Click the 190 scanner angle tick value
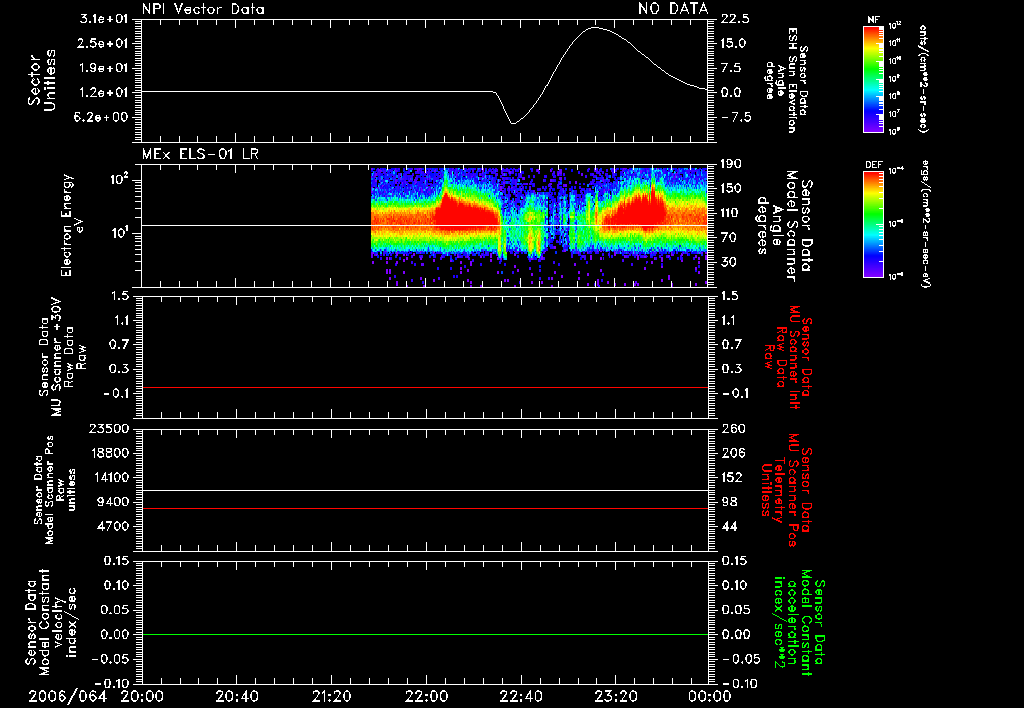 [731, 164]
